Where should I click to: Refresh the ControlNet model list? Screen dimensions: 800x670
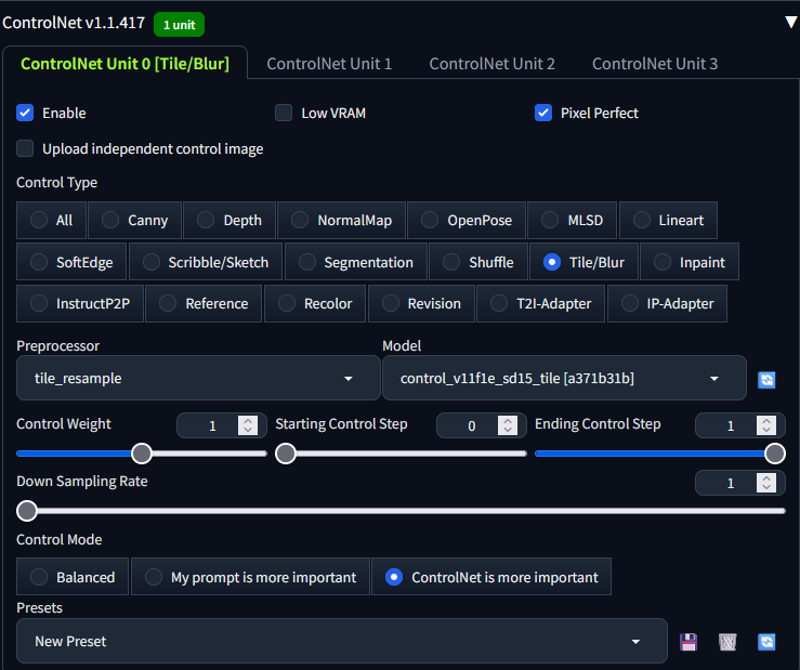pos(766,379)
